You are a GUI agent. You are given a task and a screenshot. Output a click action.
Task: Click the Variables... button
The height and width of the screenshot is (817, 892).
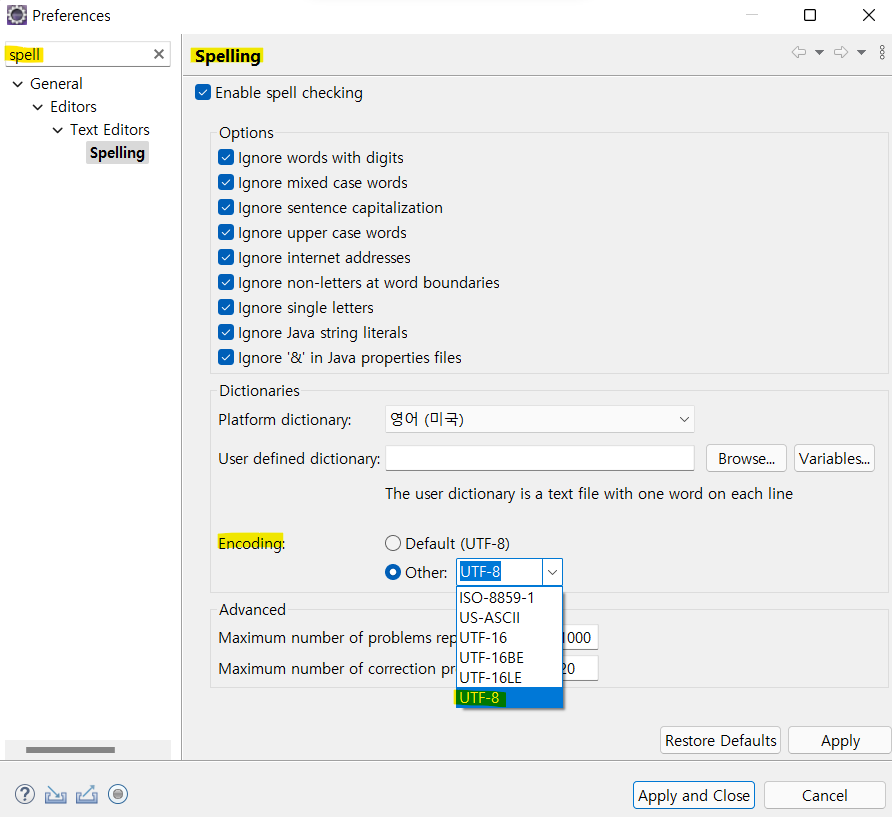(834, 458)
